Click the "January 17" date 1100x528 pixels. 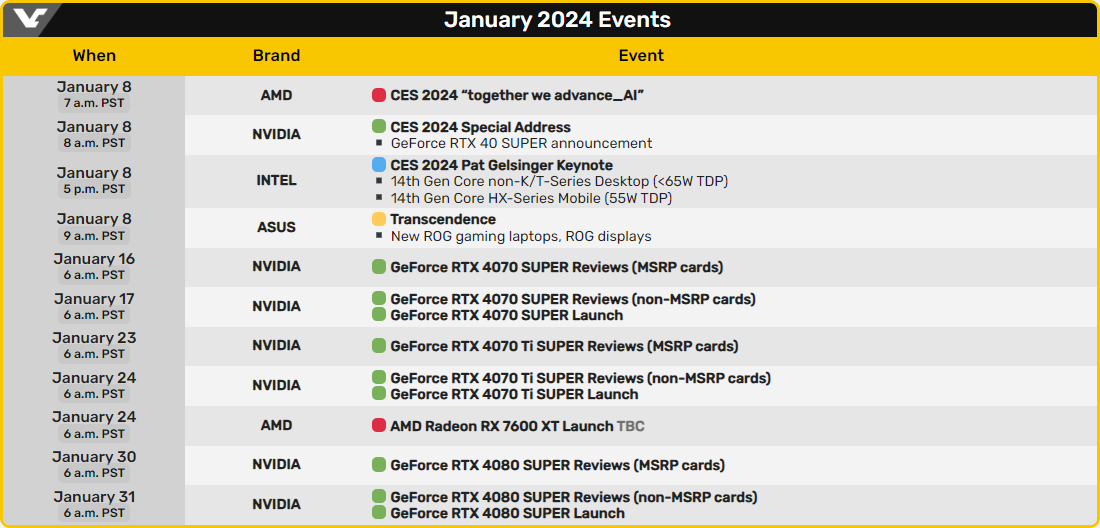click(94, 299)
